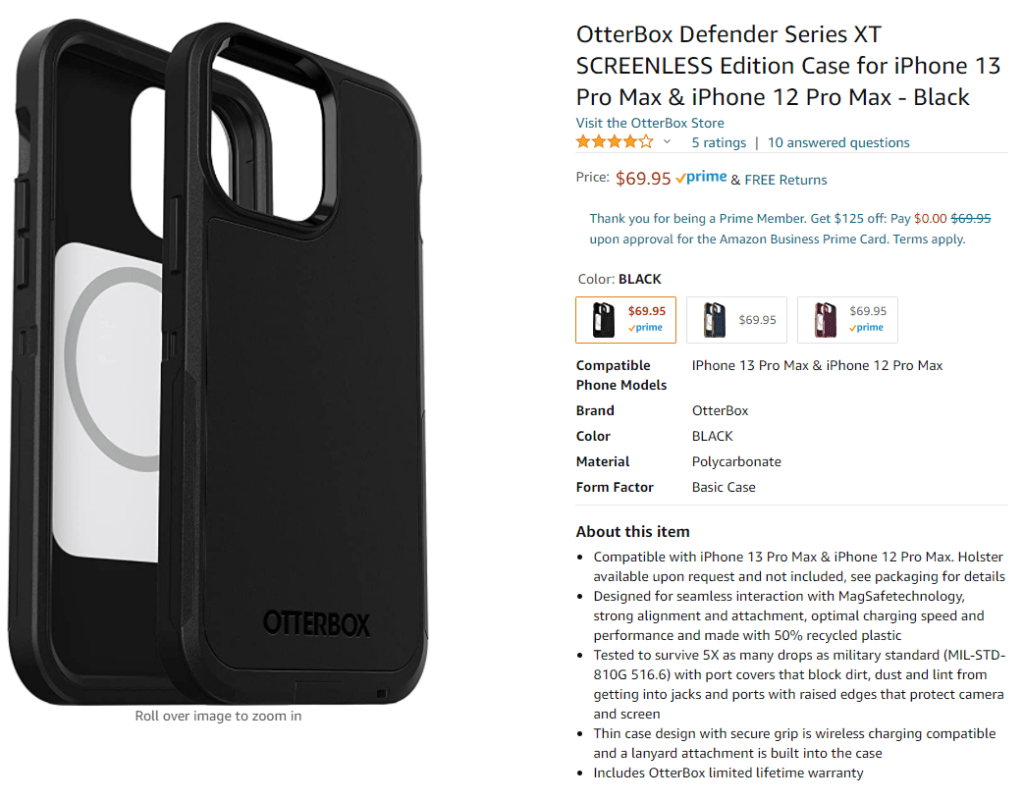This screenshot has height=800, width=1024.
Task: Click the Prime logo beside price
Action: tap(701, 177)
